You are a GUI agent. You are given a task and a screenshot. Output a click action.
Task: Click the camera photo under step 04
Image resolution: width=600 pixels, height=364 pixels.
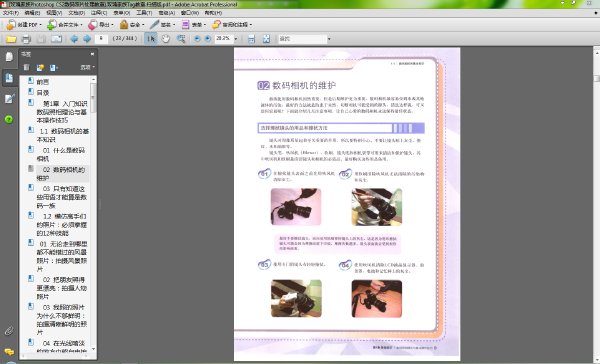(377, 299)
